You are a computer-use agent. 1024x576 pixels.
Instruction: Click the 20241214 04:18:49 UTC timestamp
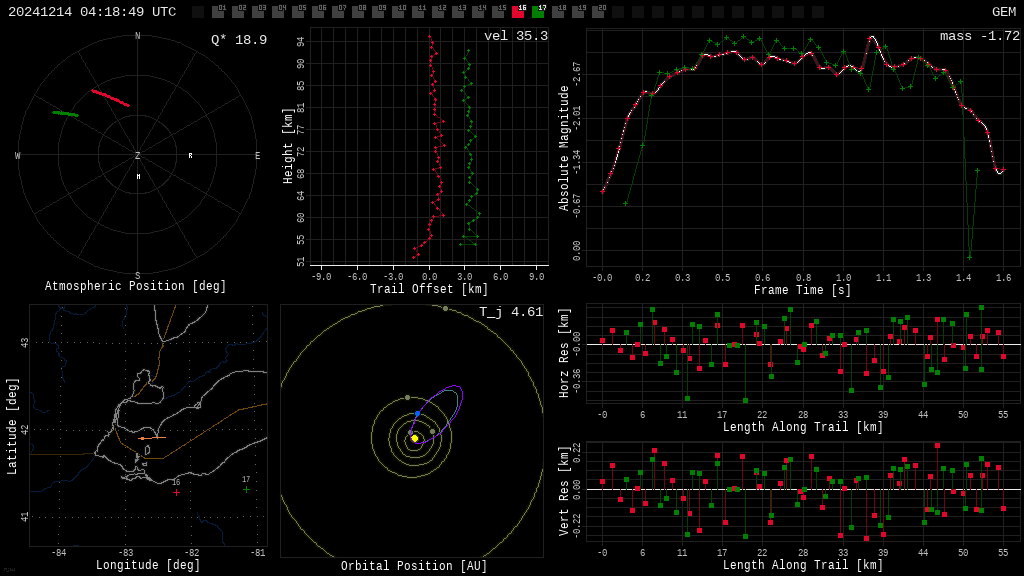92,12
